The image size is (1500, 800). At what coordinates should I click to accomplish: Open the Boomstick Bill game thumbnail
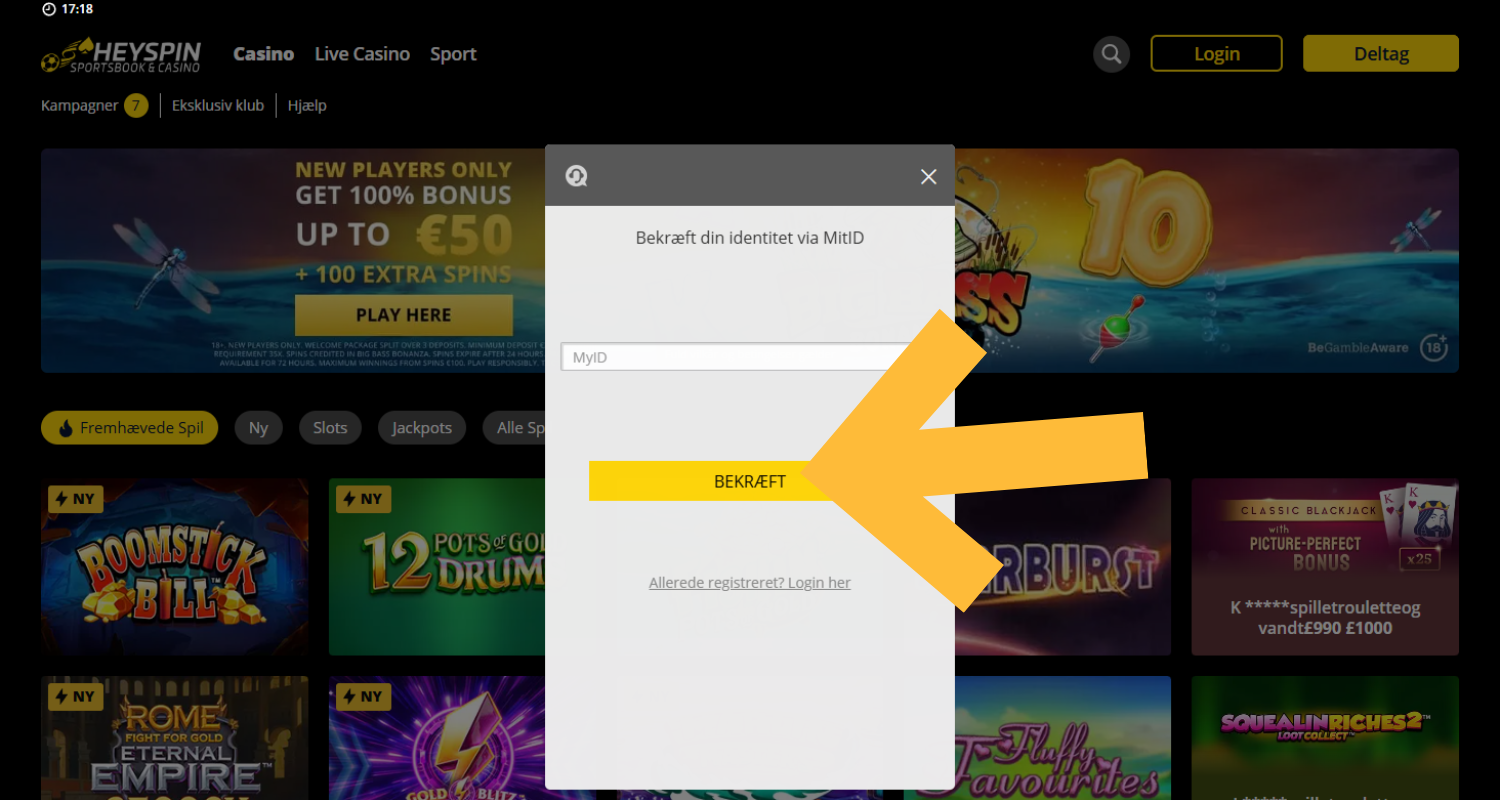click(175, 567)
